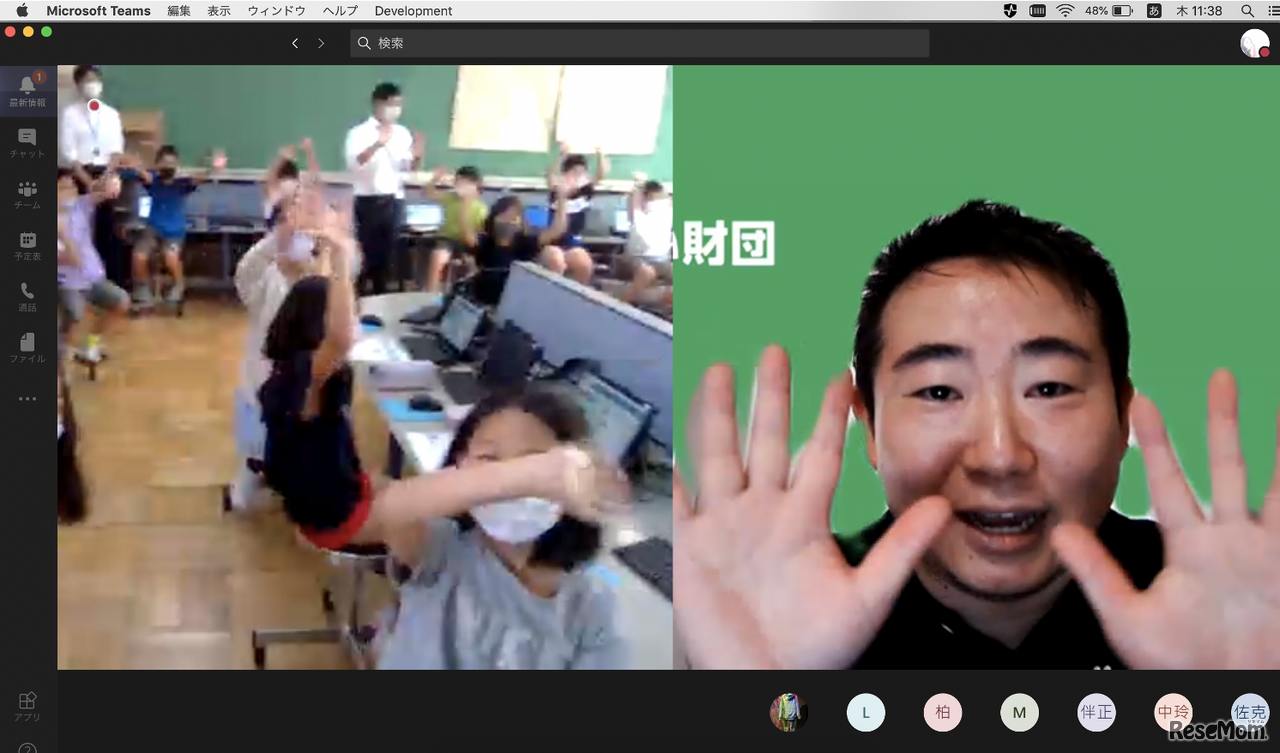Show more apps via the ellipsis icon

27,399
